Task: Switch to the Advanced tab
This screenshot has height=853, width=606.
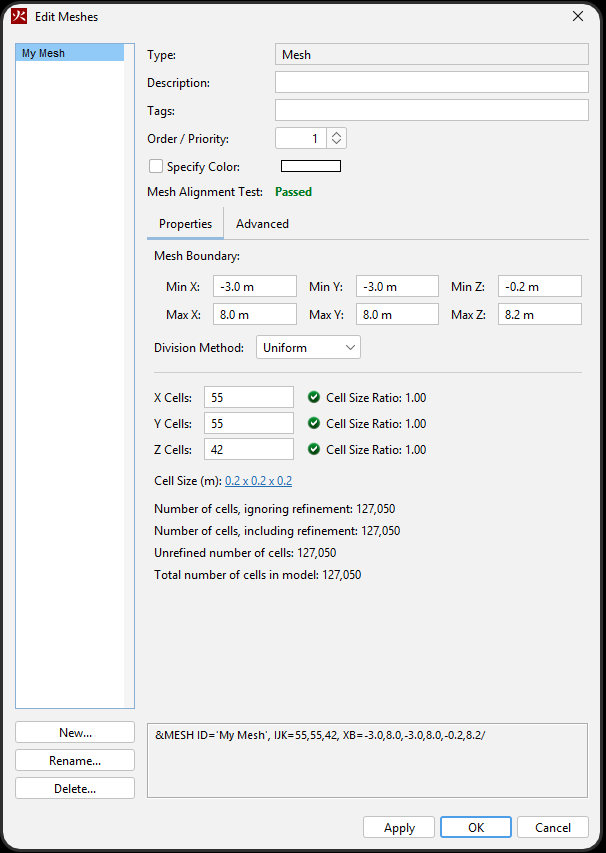Action: [262, 224]
